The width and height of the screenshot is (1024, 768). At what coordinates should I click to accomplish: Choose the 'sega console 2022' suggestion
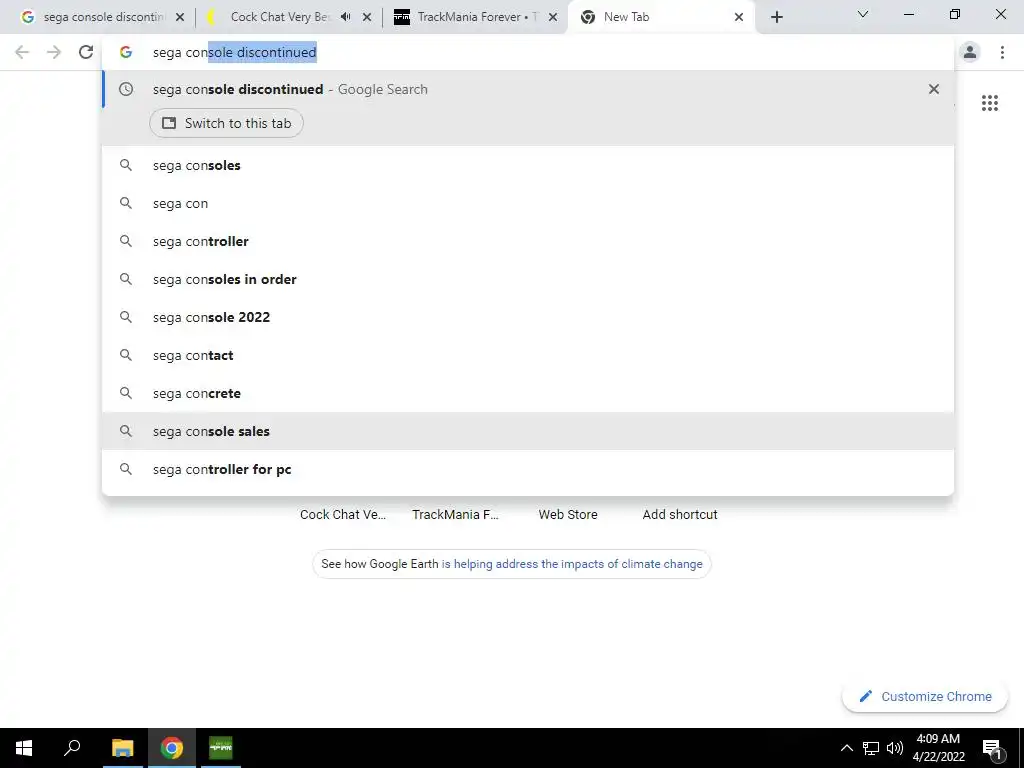coord(528,317)
